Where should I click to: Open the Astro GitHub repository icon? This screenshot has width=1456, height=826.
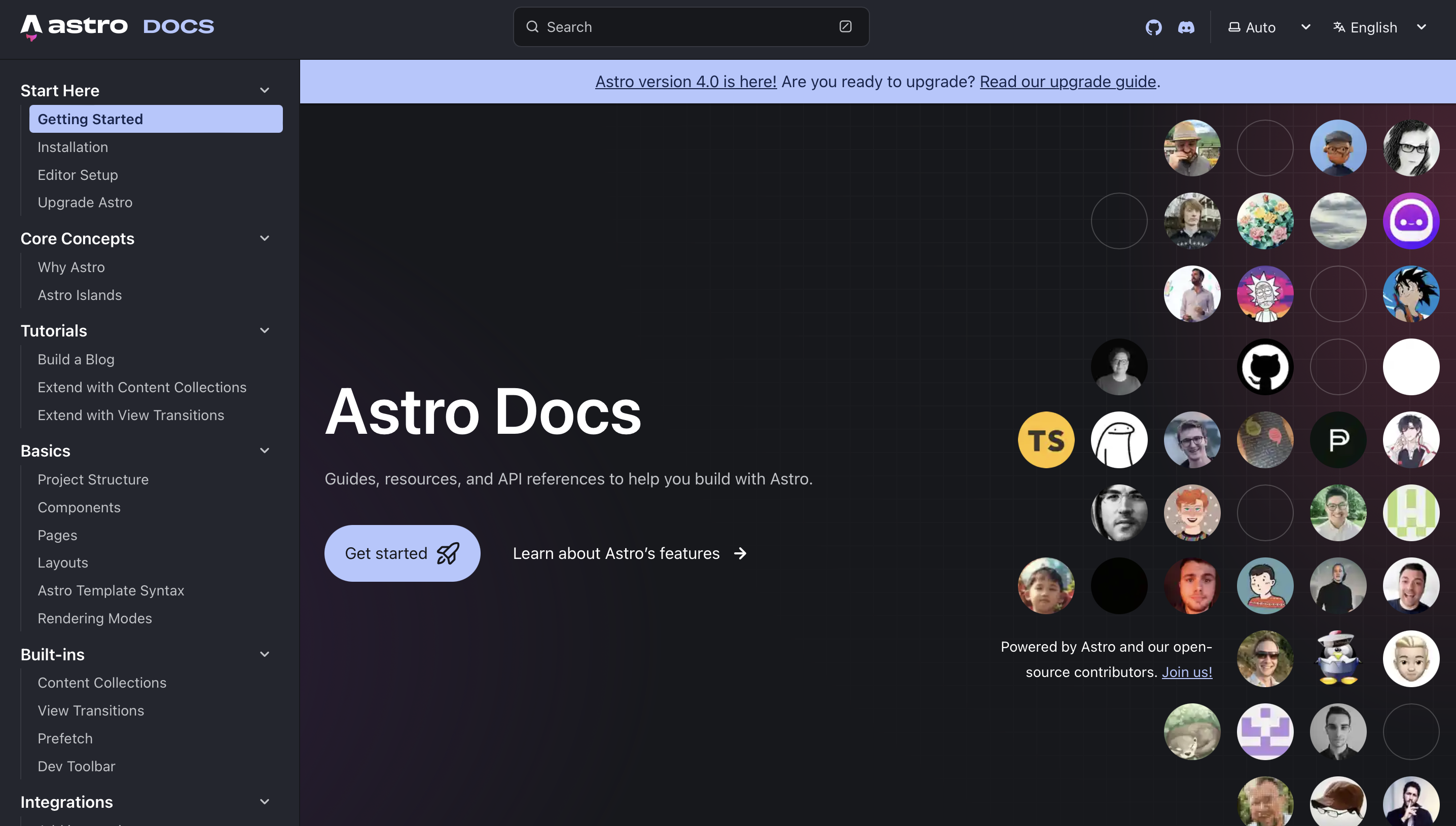coord(1153,27)
